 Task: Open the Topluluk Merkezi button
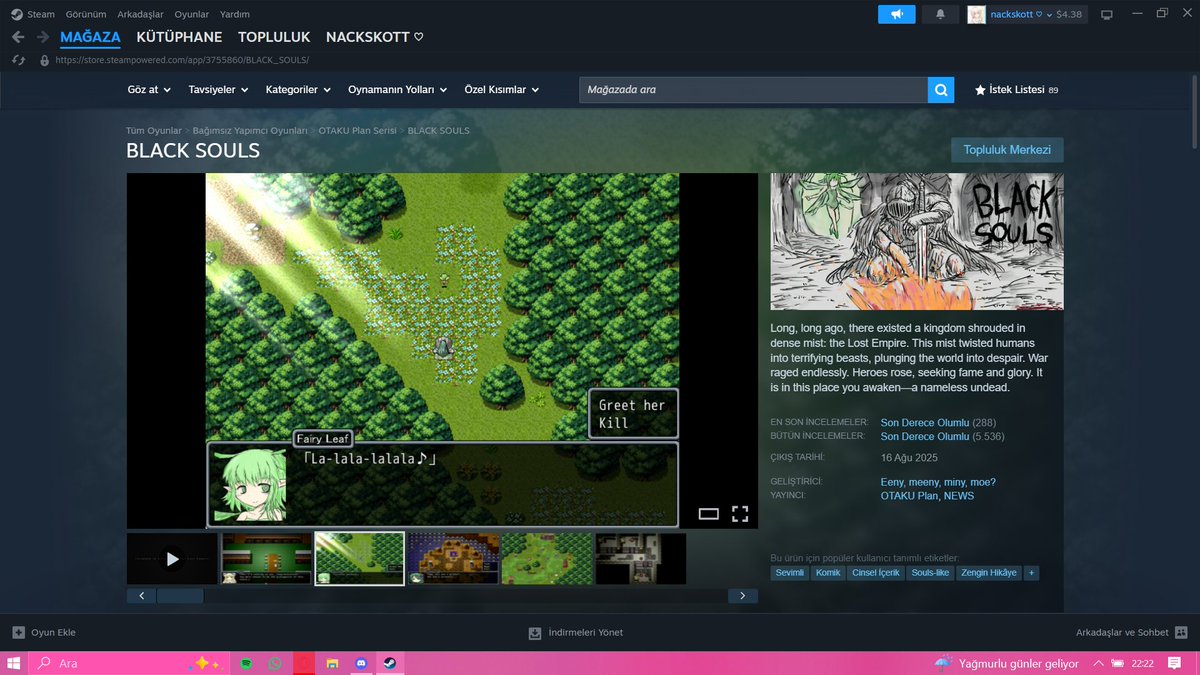tap(1007, 150)
